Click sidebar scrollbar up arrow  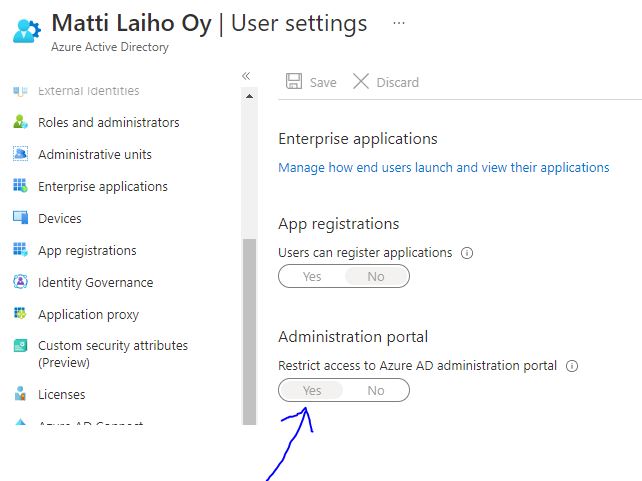tap(249, 97)
